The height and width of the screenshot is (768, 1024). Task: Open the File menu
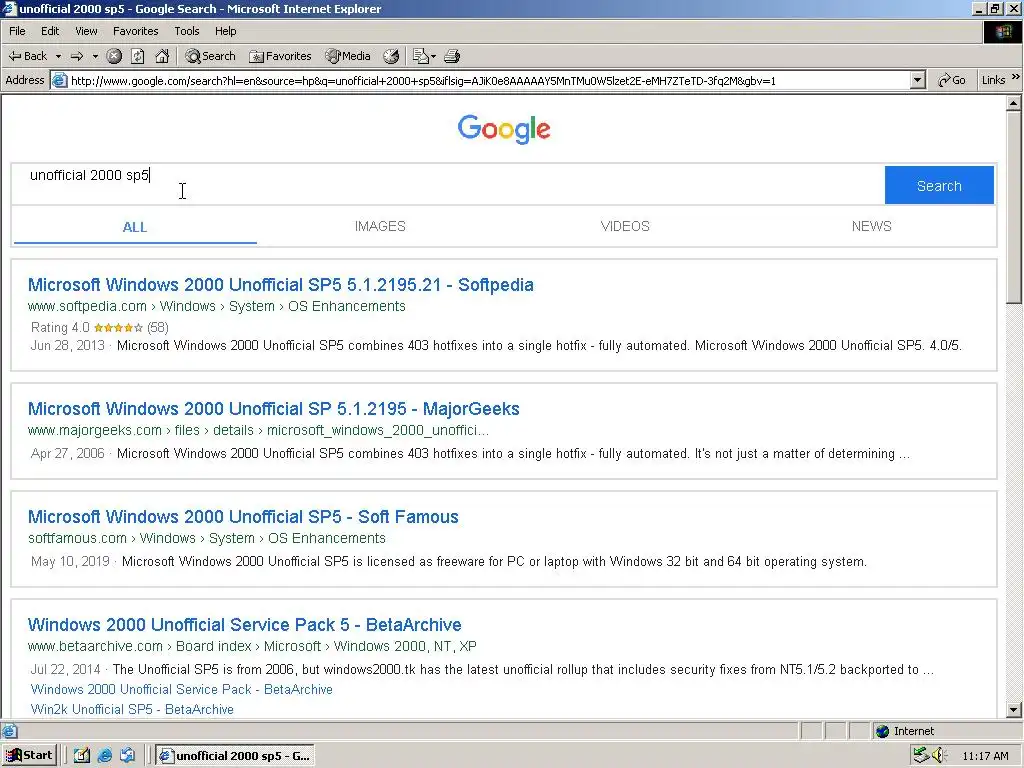pos(17,31)
